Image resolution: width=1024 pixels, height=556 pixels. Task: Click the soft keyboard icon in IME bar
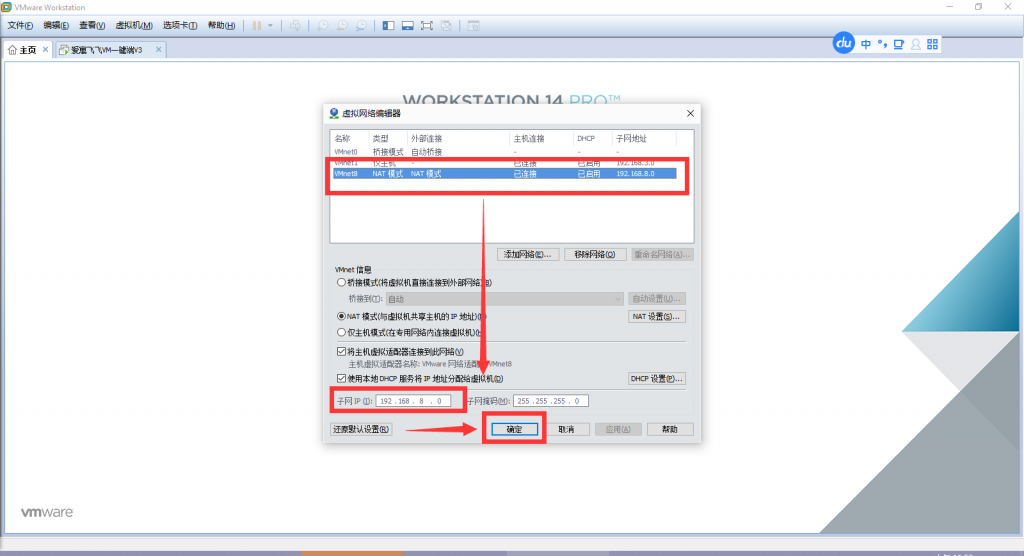(x=899, y=44)
